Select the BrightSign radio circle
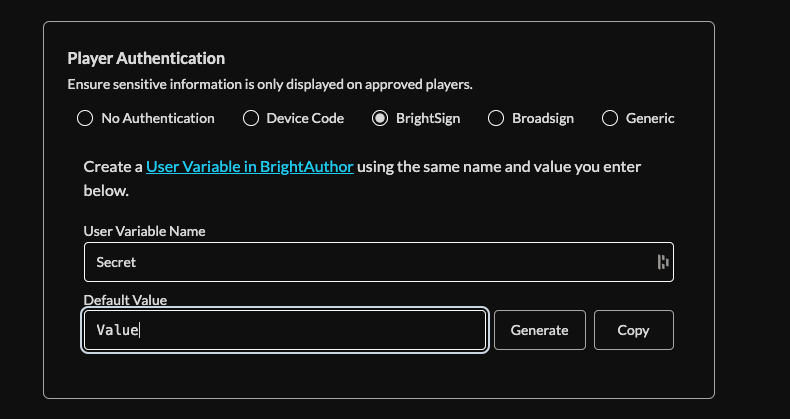 (380, 118)
